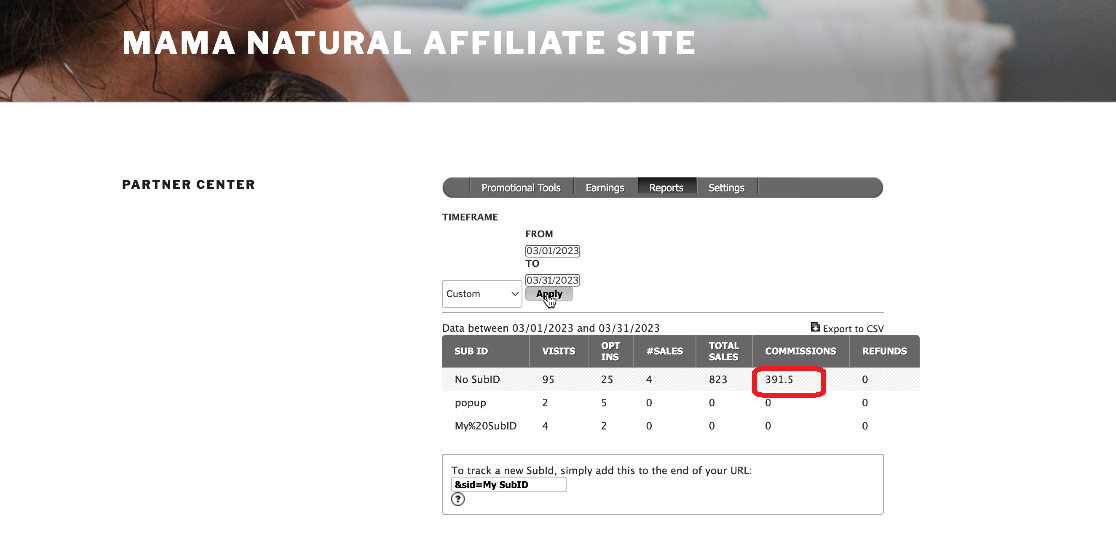Apply the selected timeframe

(549, 294)
